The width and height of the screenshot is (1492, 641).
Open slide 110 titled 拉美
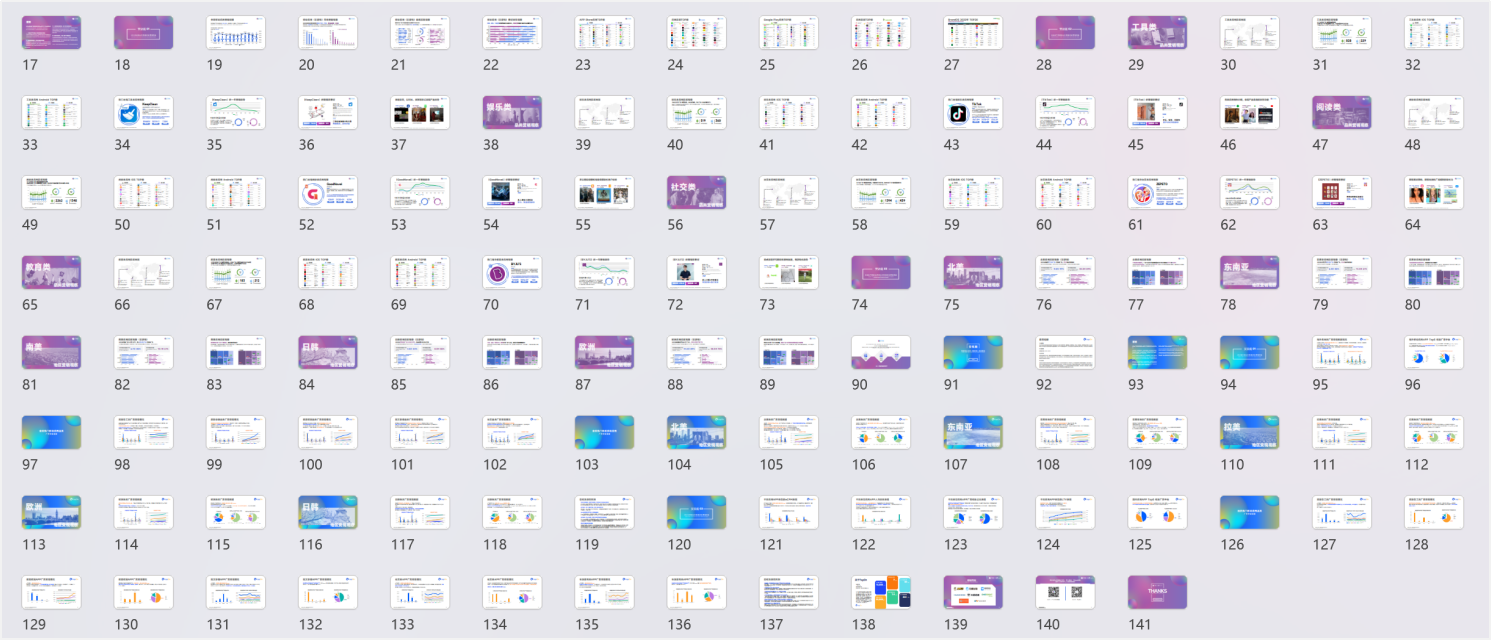[x=1249, y=433]
